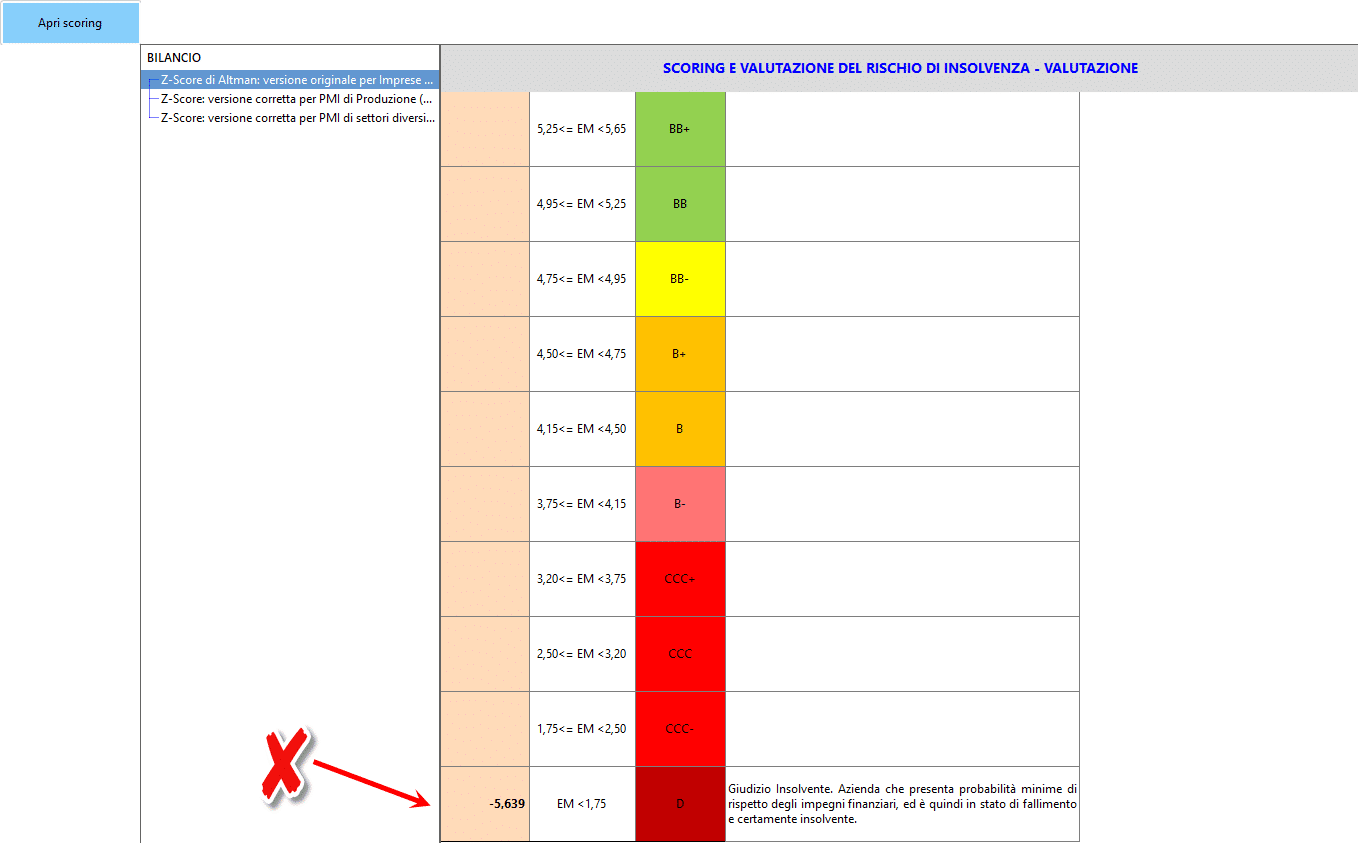The width and height of the screenshot is (1362, 848).
Task: Open Z-Score corretta per PMI di Produzione
Action: click(297, 98)
